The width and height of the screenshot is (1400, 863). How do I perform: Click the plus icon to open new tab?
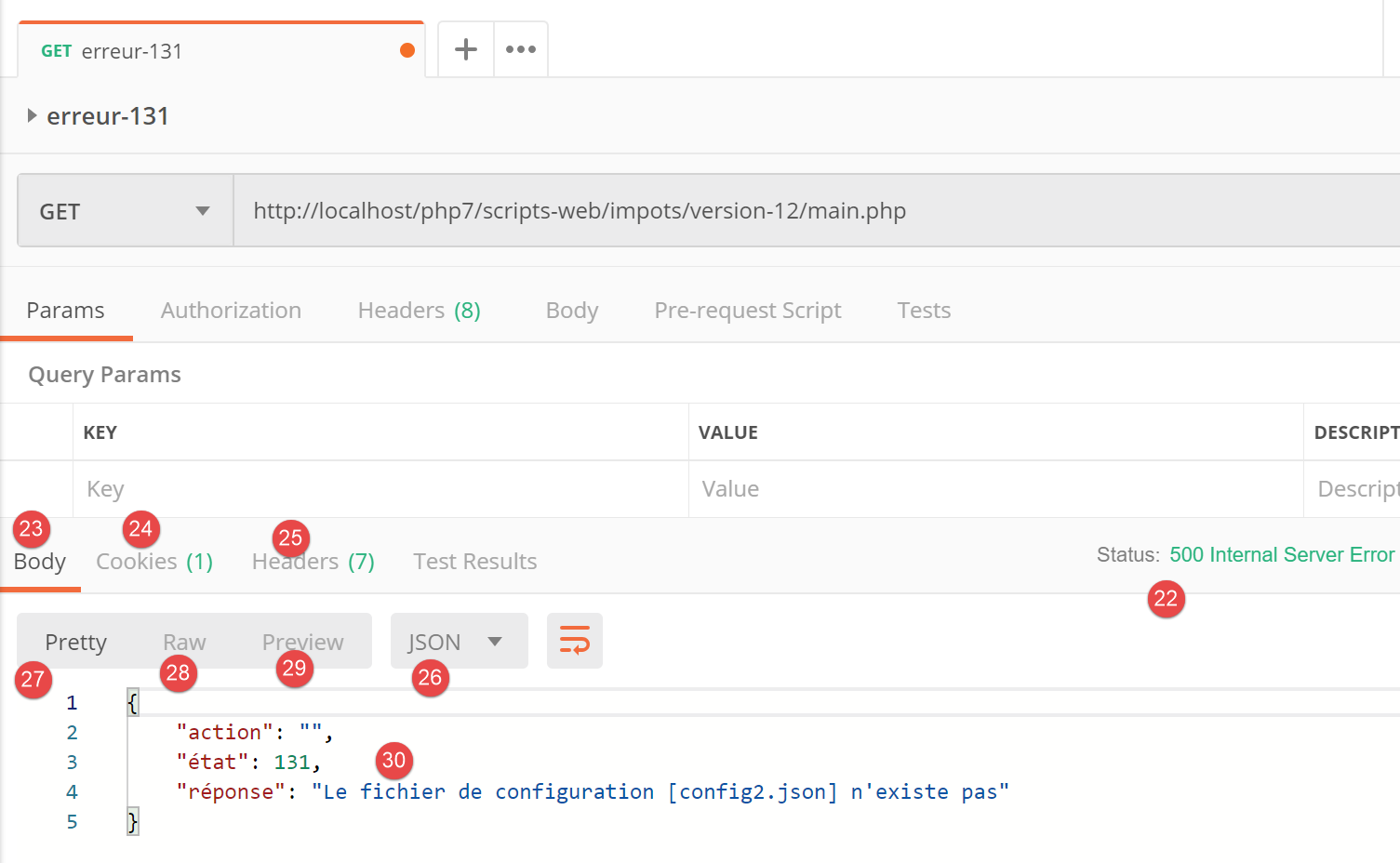[465, 49]
